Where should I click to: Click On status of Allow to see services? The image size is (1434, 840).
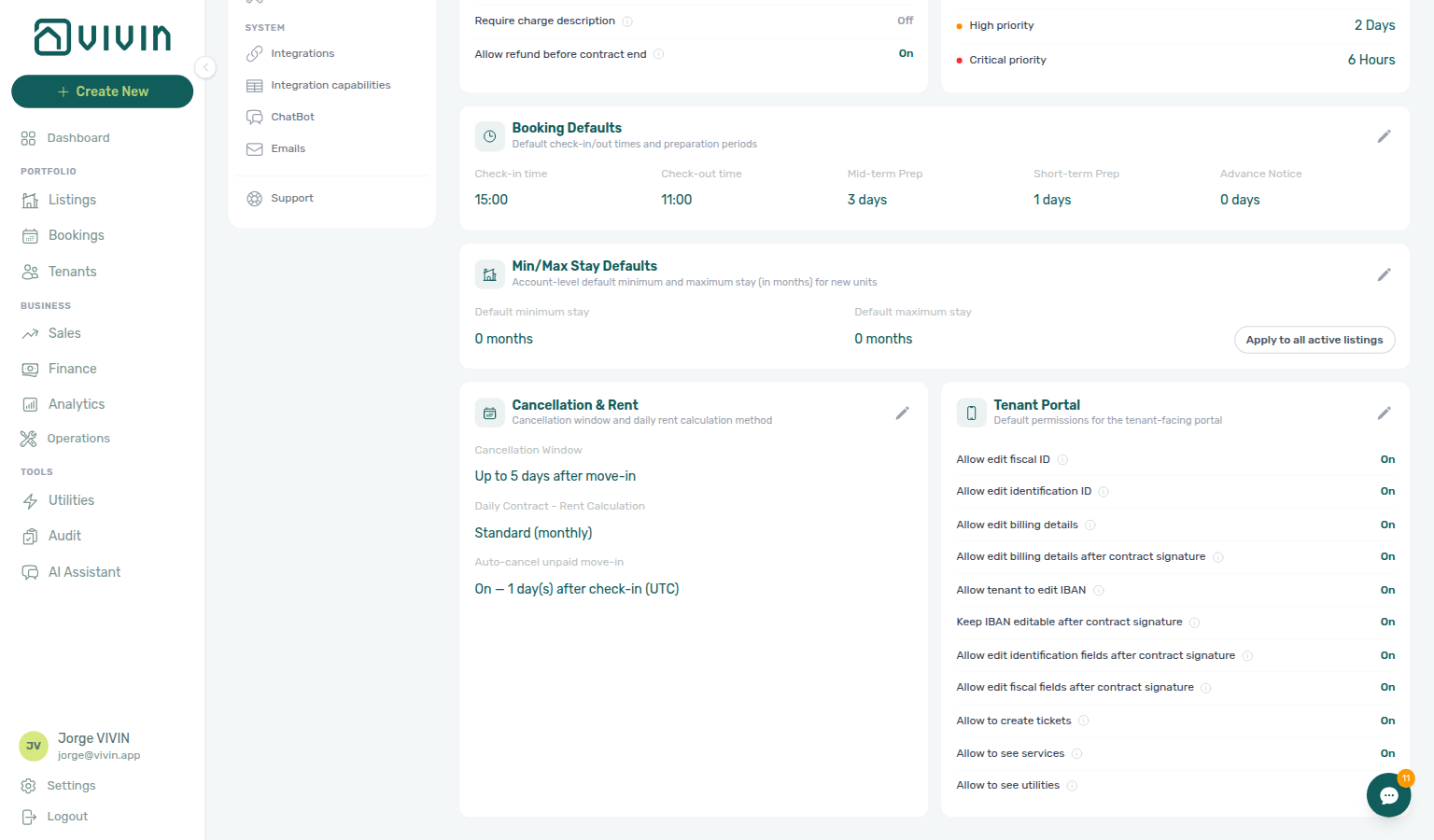tap(1387, 753)
